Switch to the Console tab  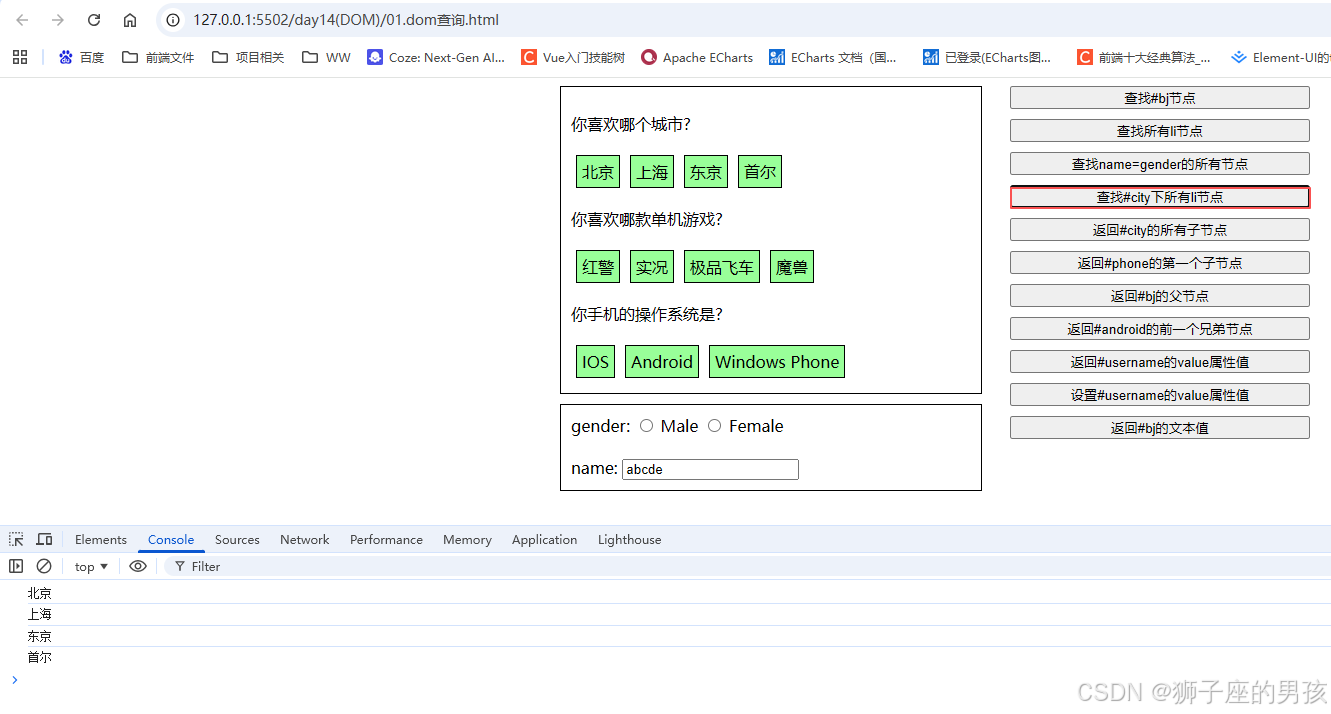point(171,539)
